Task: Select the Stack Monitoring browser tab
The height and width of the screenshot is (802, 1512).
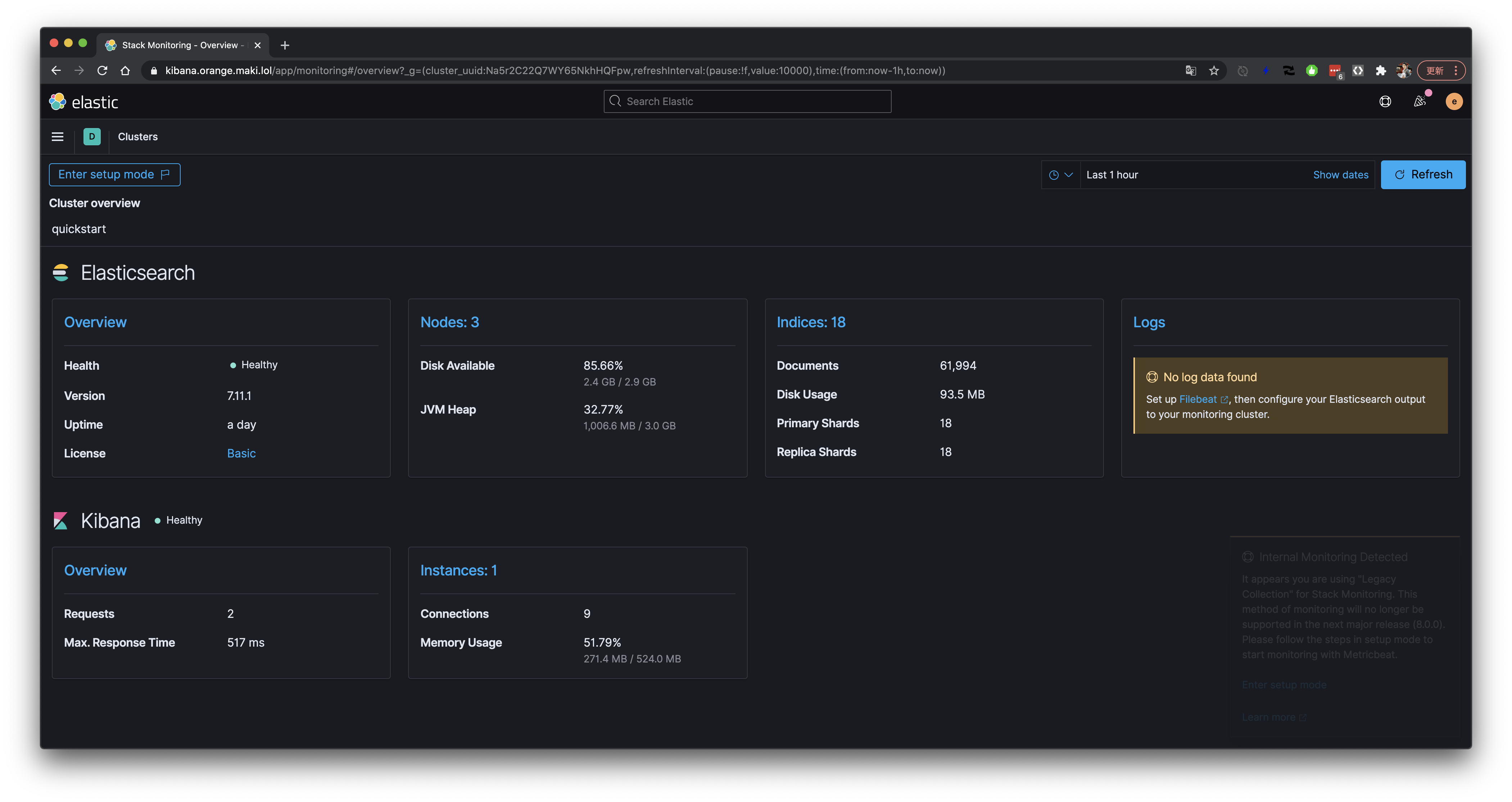Action: tap(182, 45)
